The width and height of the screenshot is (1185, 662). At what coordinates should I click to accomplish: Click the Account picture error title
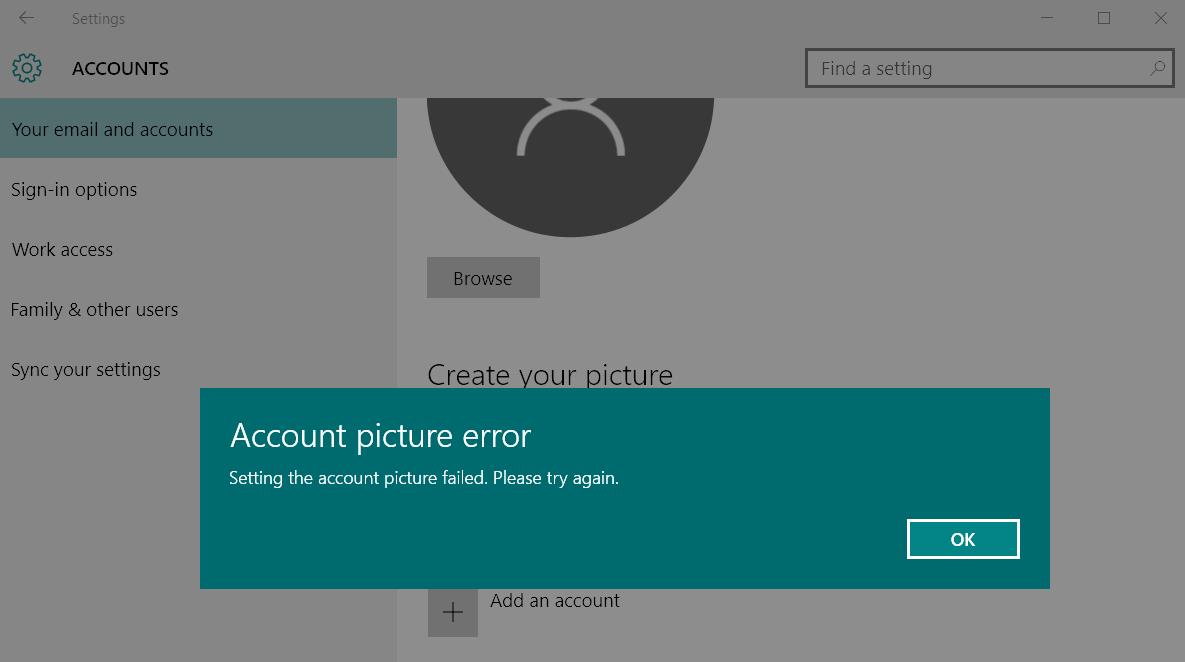tap(380, 436)
